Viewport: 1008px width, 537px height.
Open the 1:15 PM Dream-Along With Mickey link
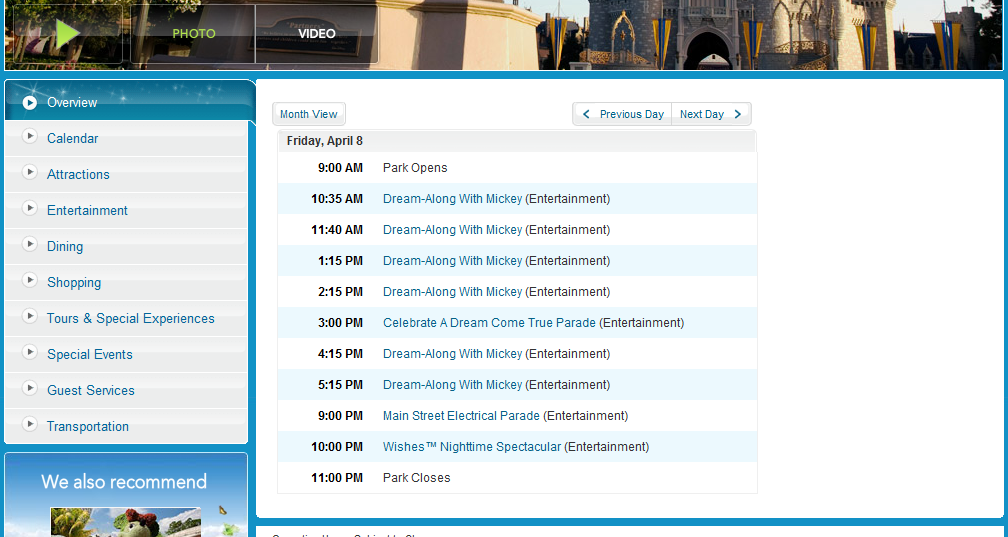(x=453, y=260)
